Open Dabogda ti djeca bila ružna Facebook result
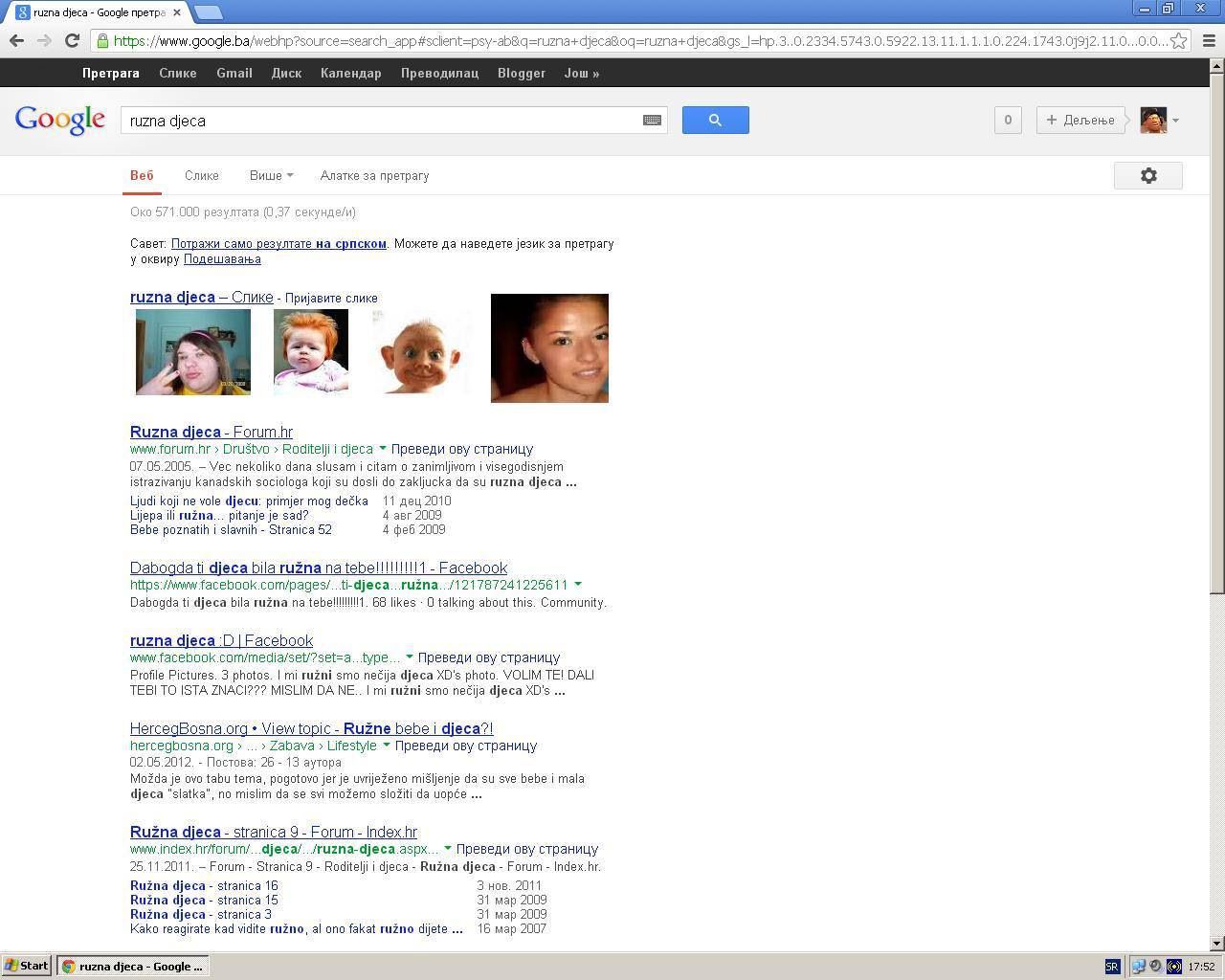The width and height of the screenshot is (1225, 980). (319, 568)
